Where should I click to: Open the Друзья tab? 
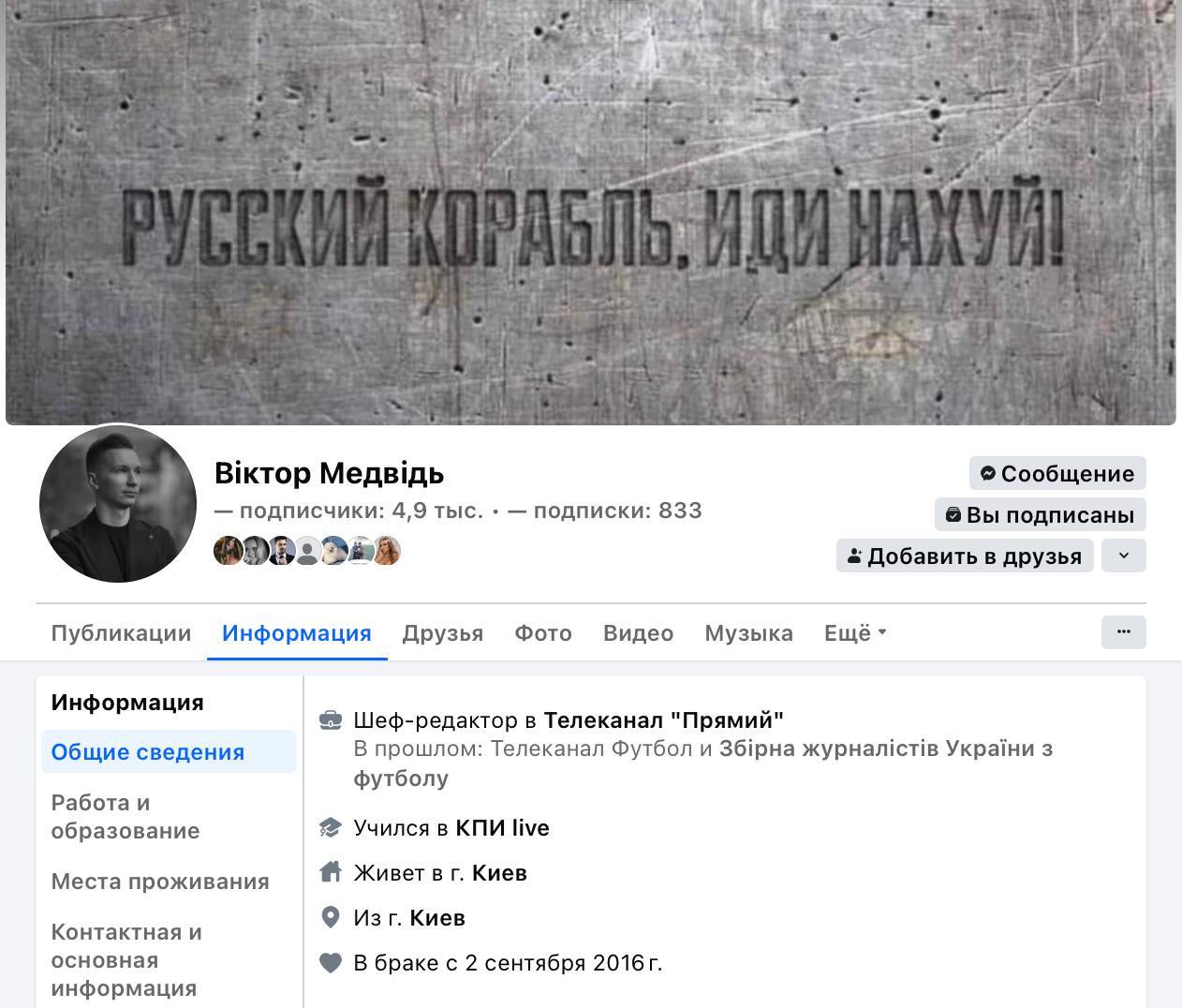click(x=442, y=633)
